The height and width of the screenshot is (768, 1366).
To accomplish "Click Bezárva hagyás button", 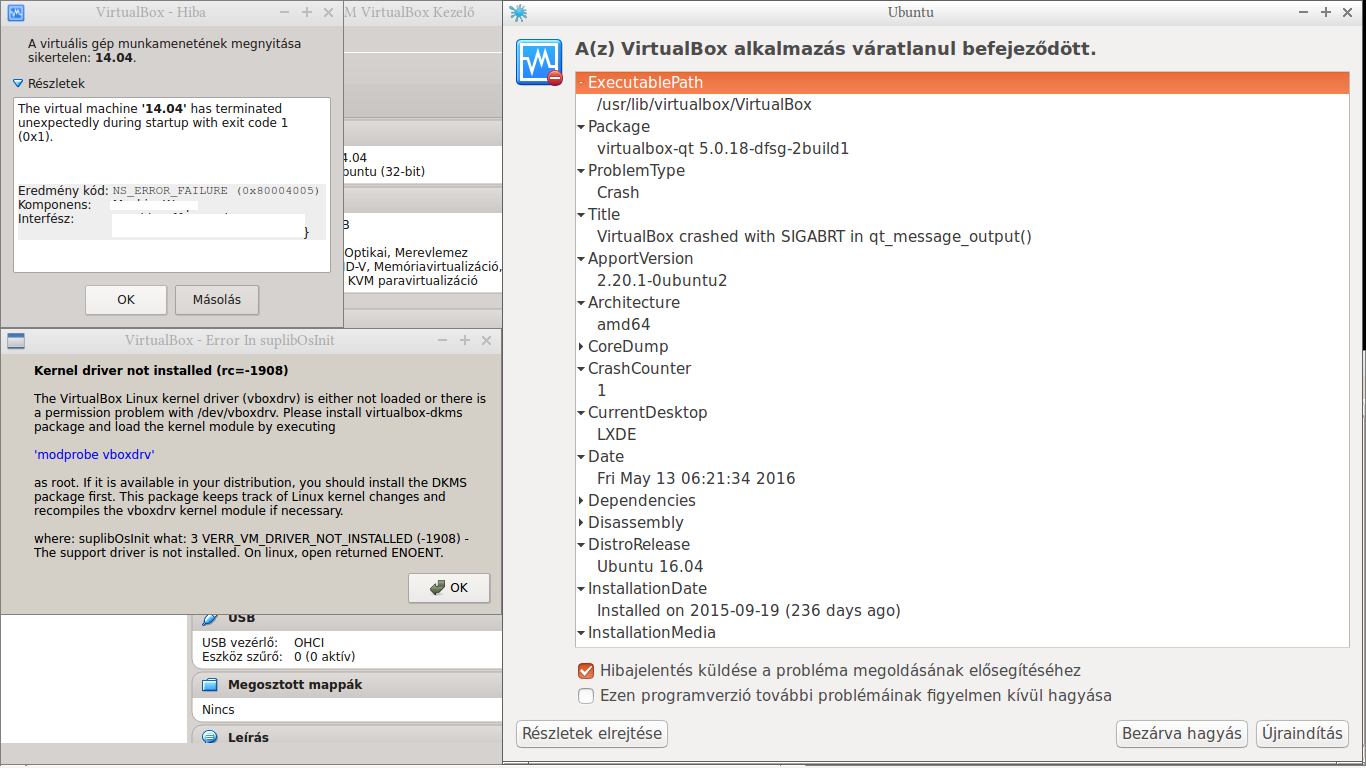I will 1182,733.
